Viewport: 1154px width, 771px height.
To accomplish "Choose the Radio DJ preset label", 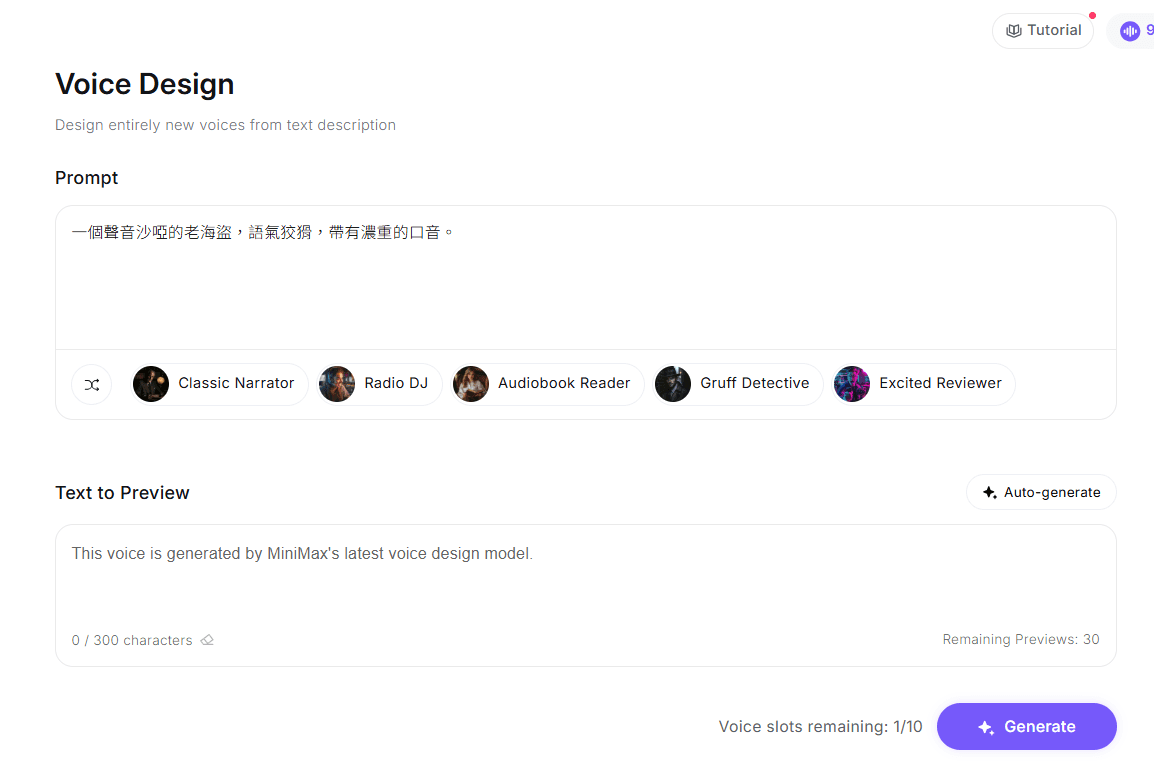I will [x=396, y=383].
